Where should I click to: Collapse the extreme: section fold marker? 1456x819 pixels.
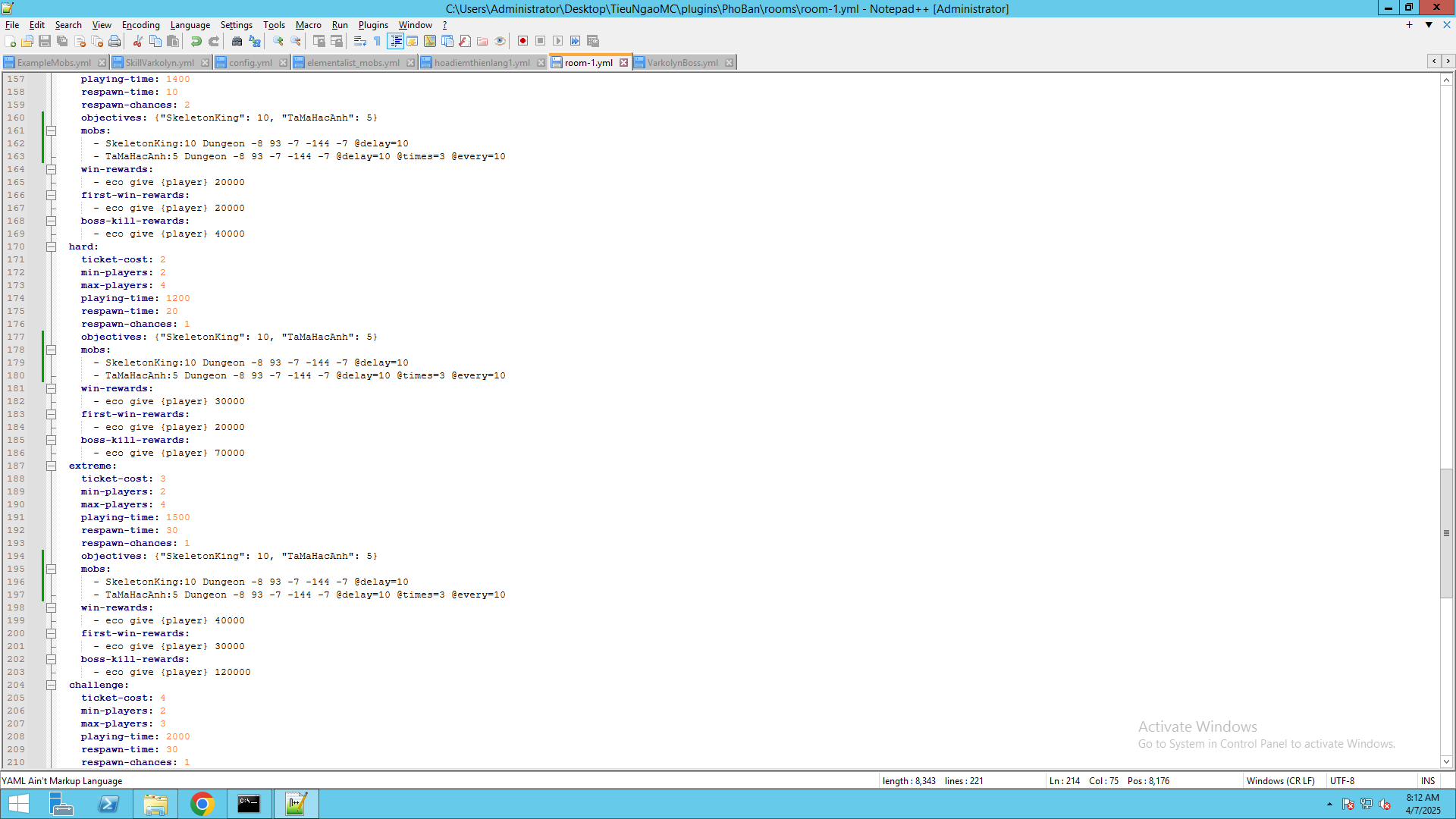tap(51, 466)
